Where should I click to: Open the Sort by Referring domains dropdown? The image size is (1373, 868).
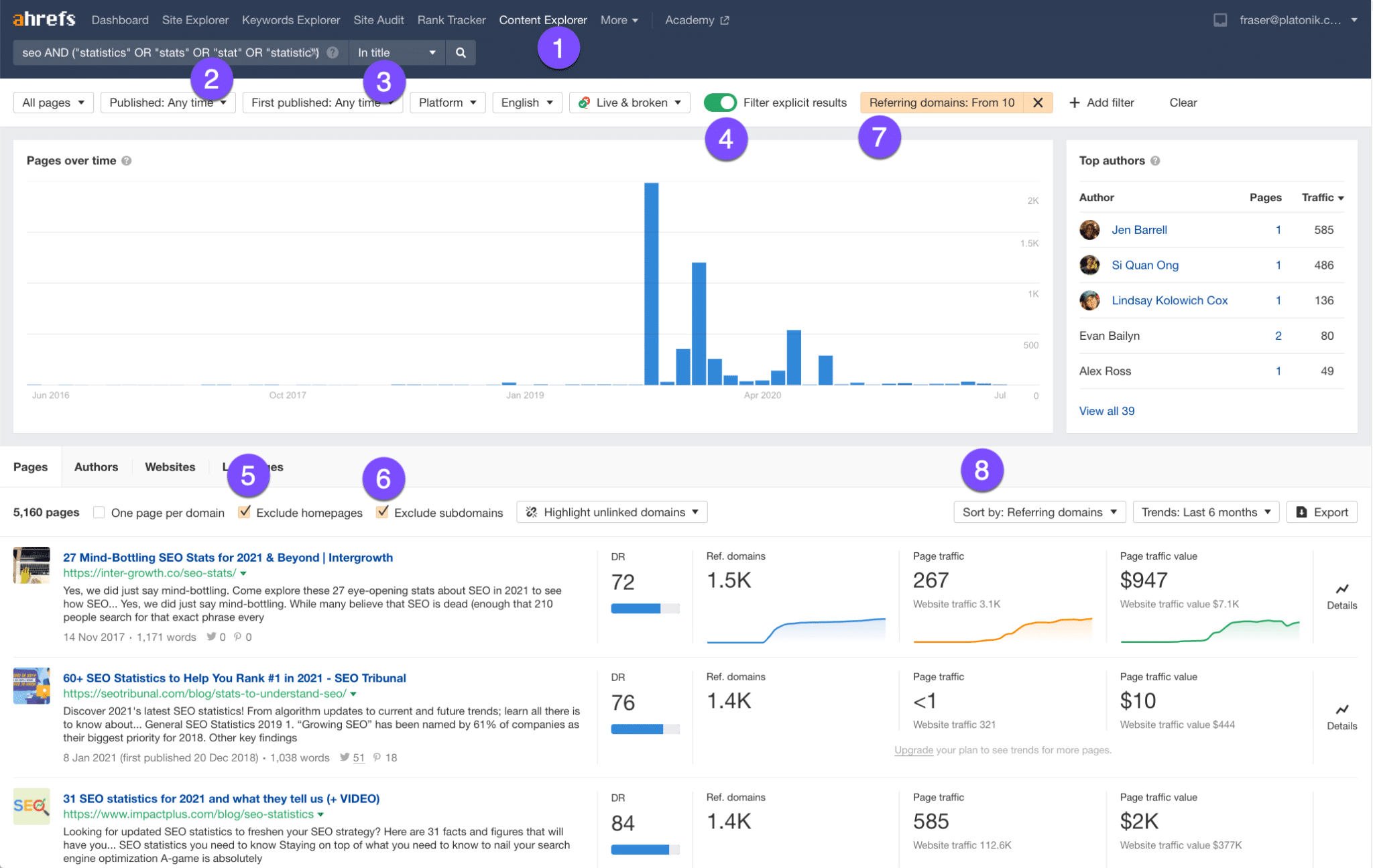tap(1039, 512)
